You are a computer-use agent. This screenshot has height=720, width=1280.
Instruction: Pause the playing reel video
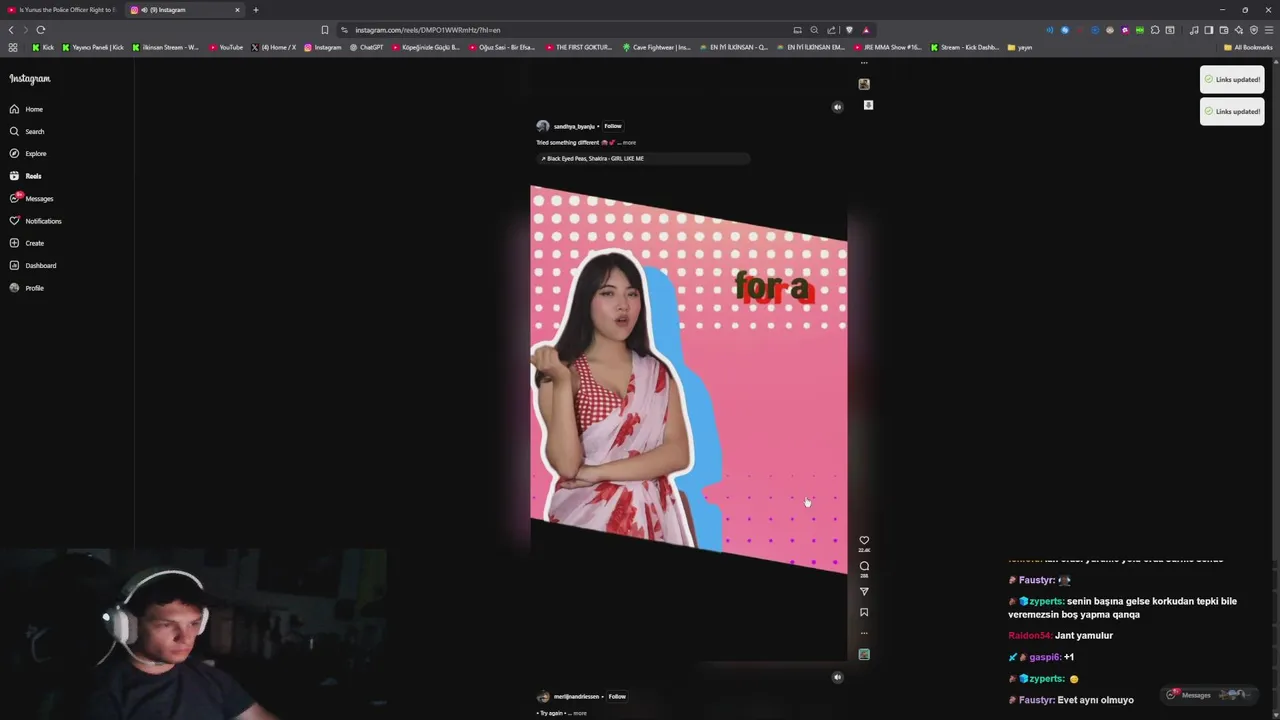pos(688,380)
